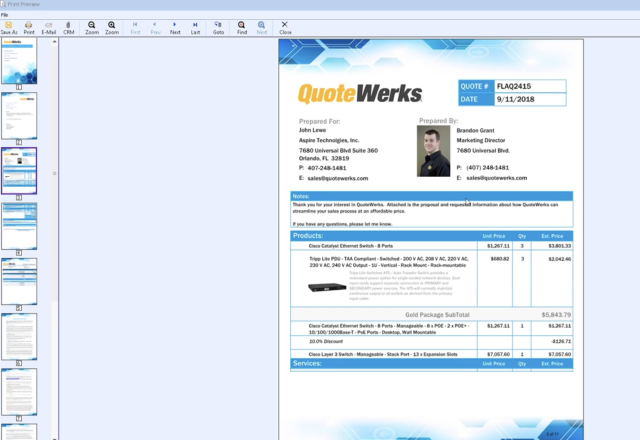Viewport: 640px width, 440px height.
Task: Send the document via the E-Mail icon
Action: (x=49, y=28)
